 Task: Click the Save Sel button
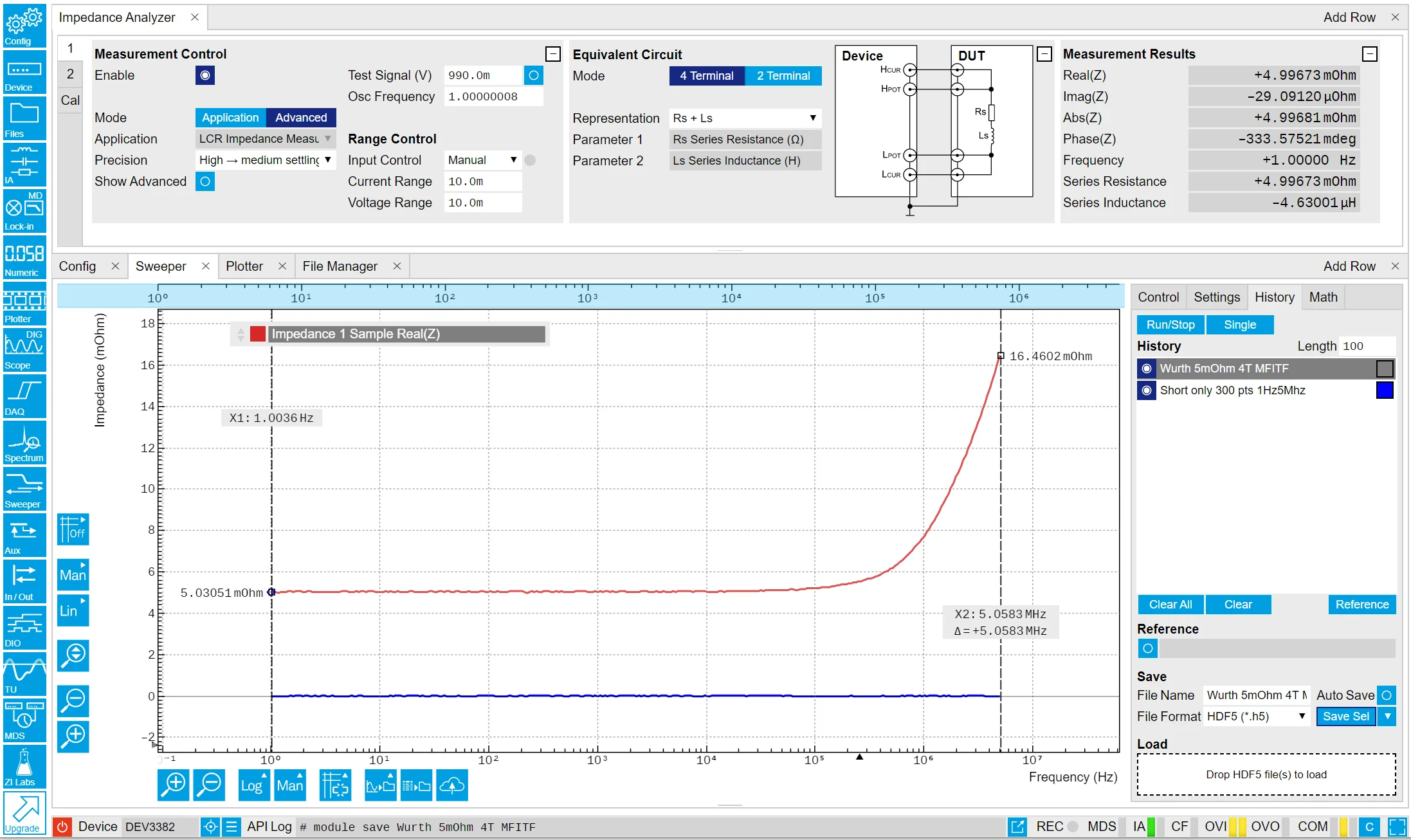click(x=1346, y=717)
